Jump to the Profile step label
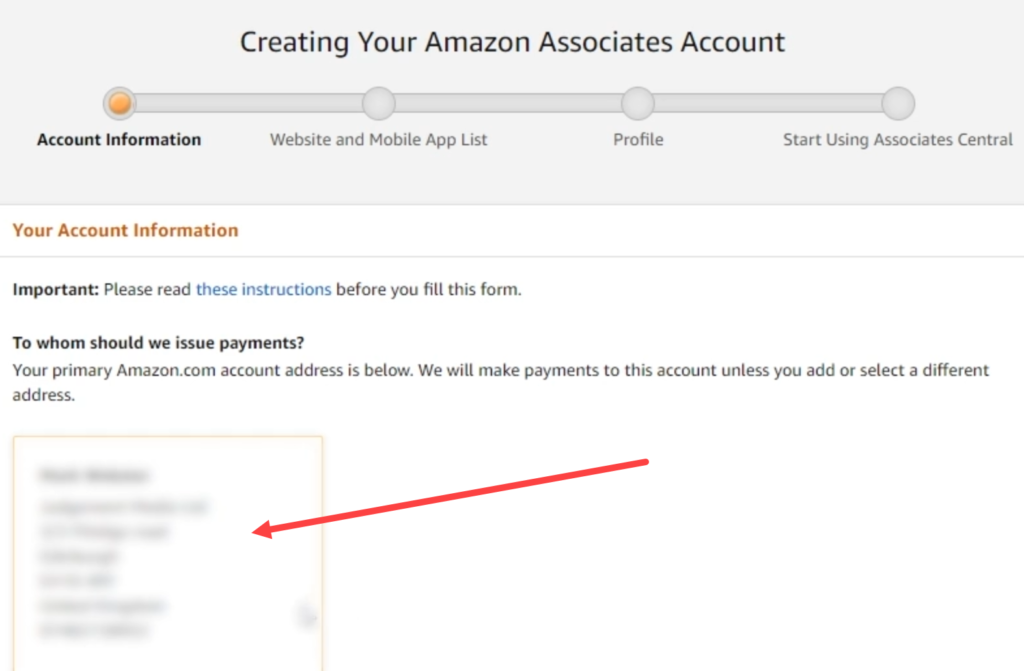 tap(638, 140)
